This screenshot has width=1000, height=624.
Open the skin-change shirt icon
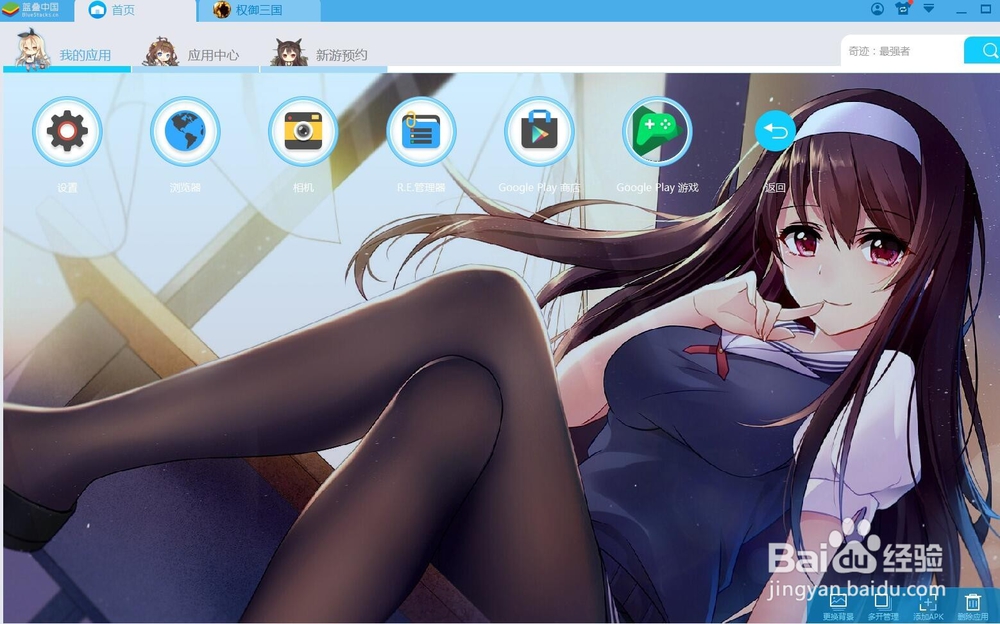click(903, 9)
